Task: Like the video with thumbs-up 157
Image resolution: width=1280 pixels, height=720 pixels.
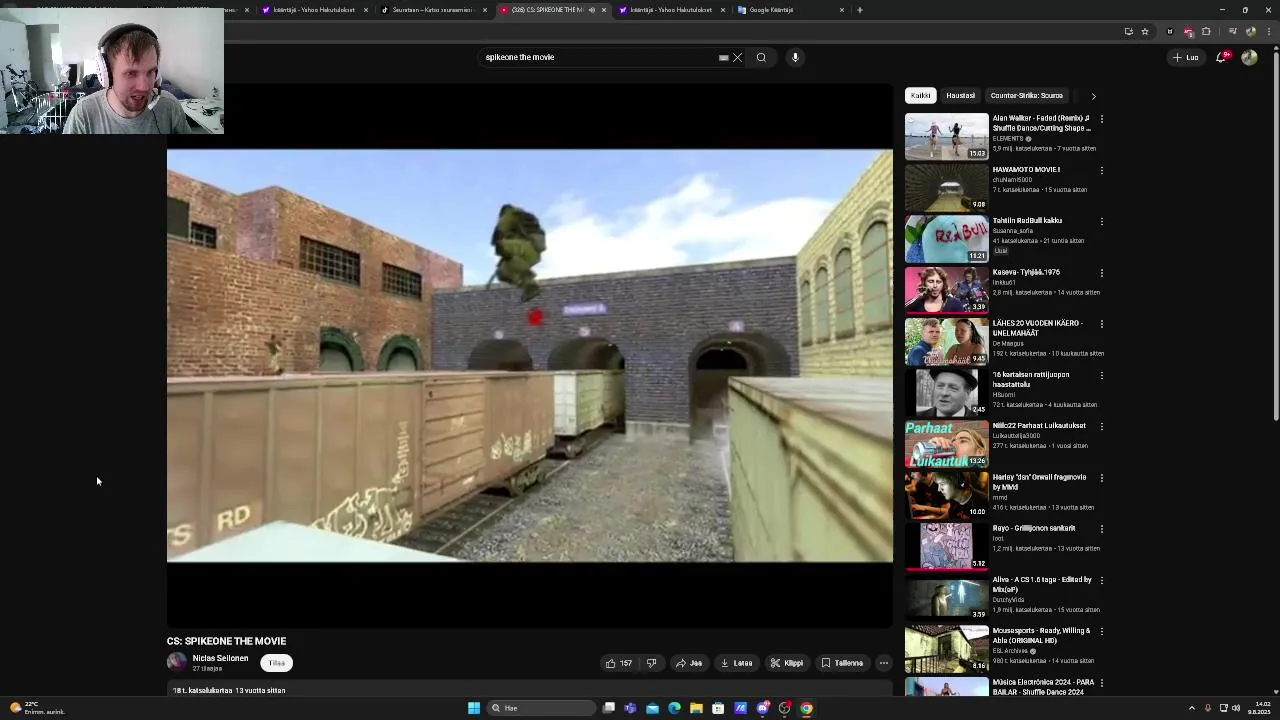Action: point(619,663)
